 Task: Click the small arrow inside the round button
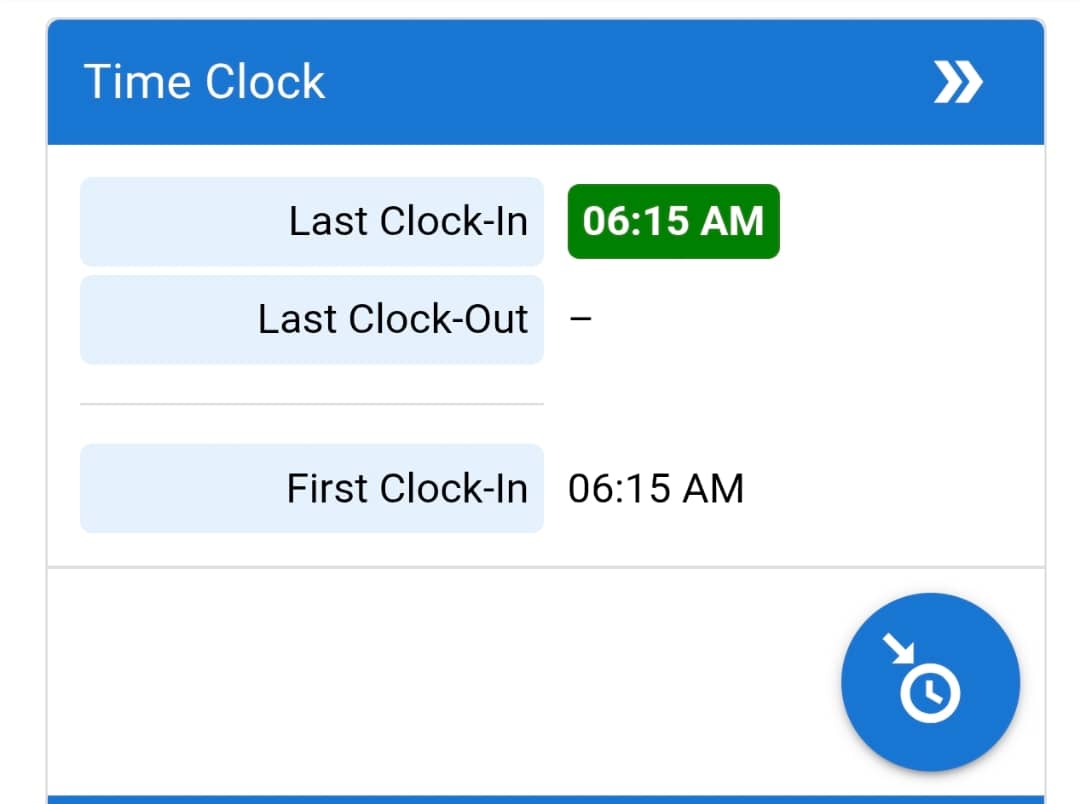(897, 649)
